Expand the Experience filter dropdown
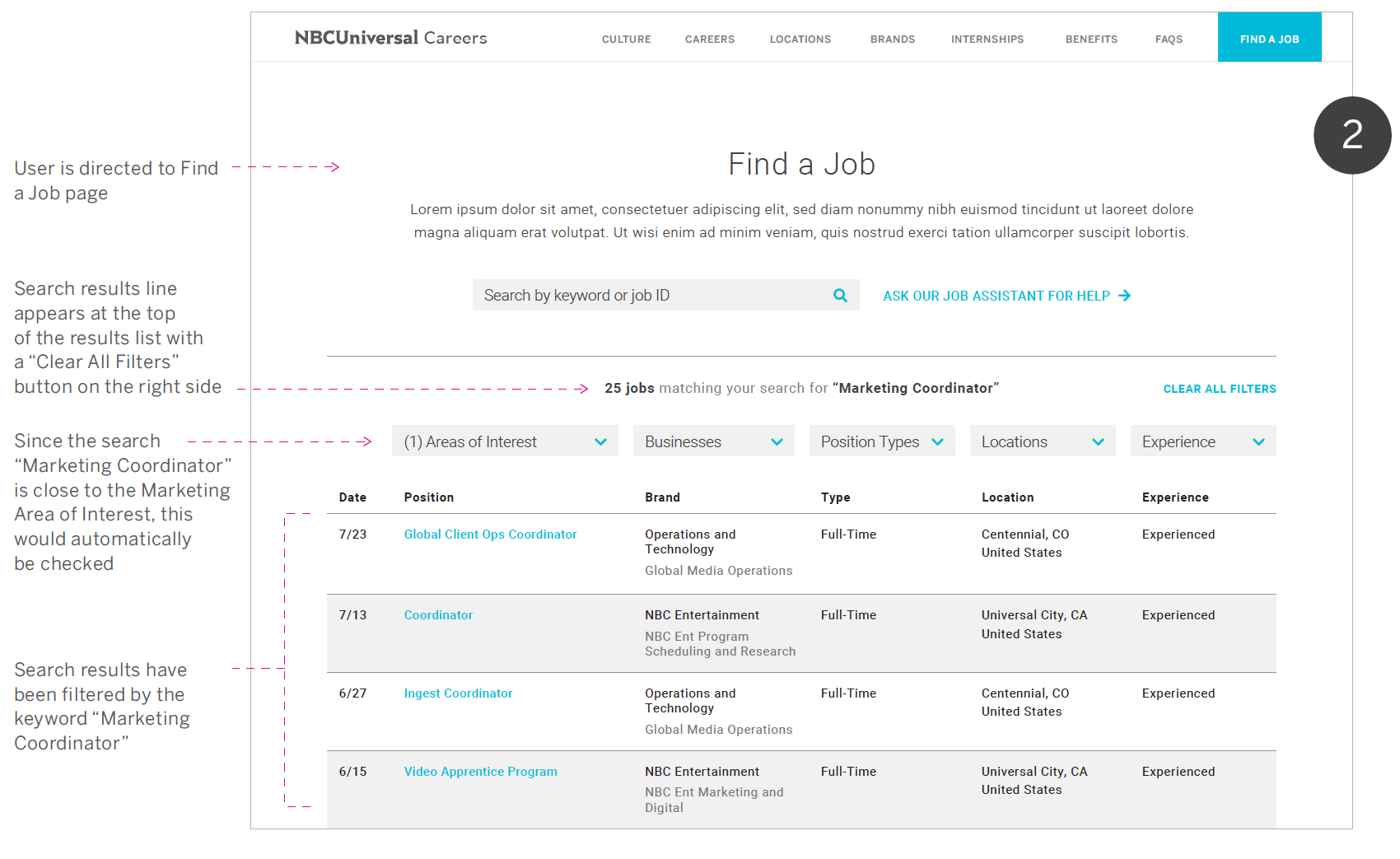The width and height of the screenshot is (1400, 859). point(1202,441)
